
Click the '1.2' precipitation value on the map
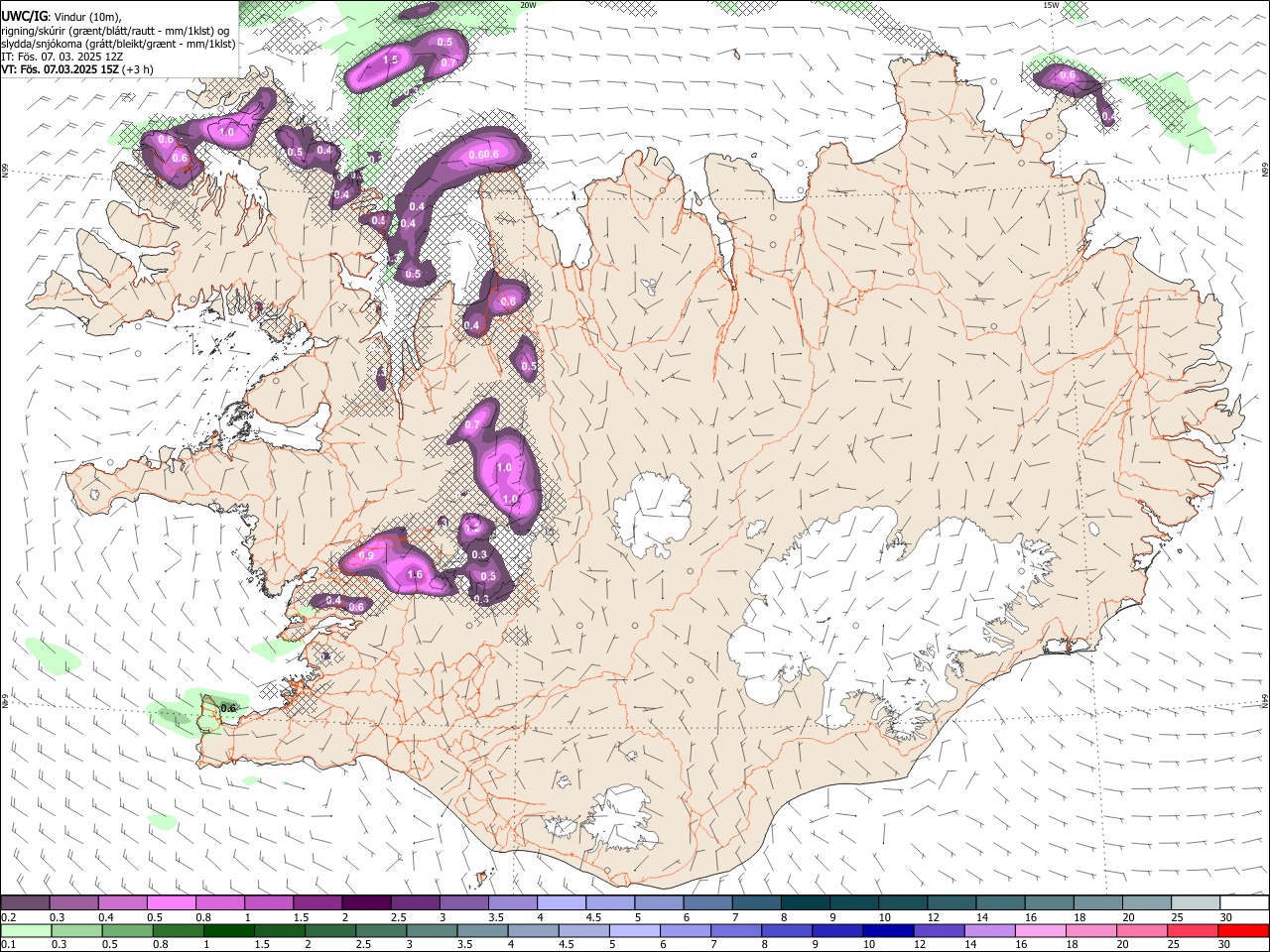coord(472,526)
